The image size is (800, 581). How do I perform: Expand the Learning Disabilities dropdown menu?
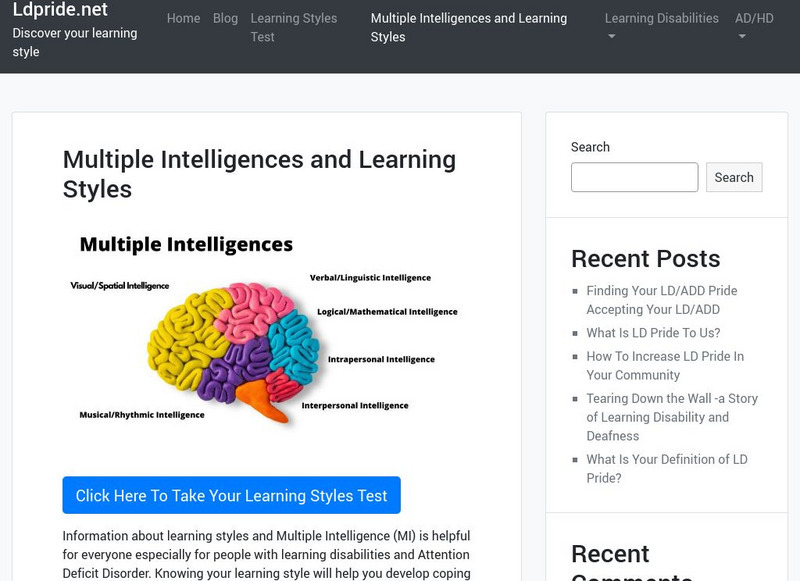661,18
